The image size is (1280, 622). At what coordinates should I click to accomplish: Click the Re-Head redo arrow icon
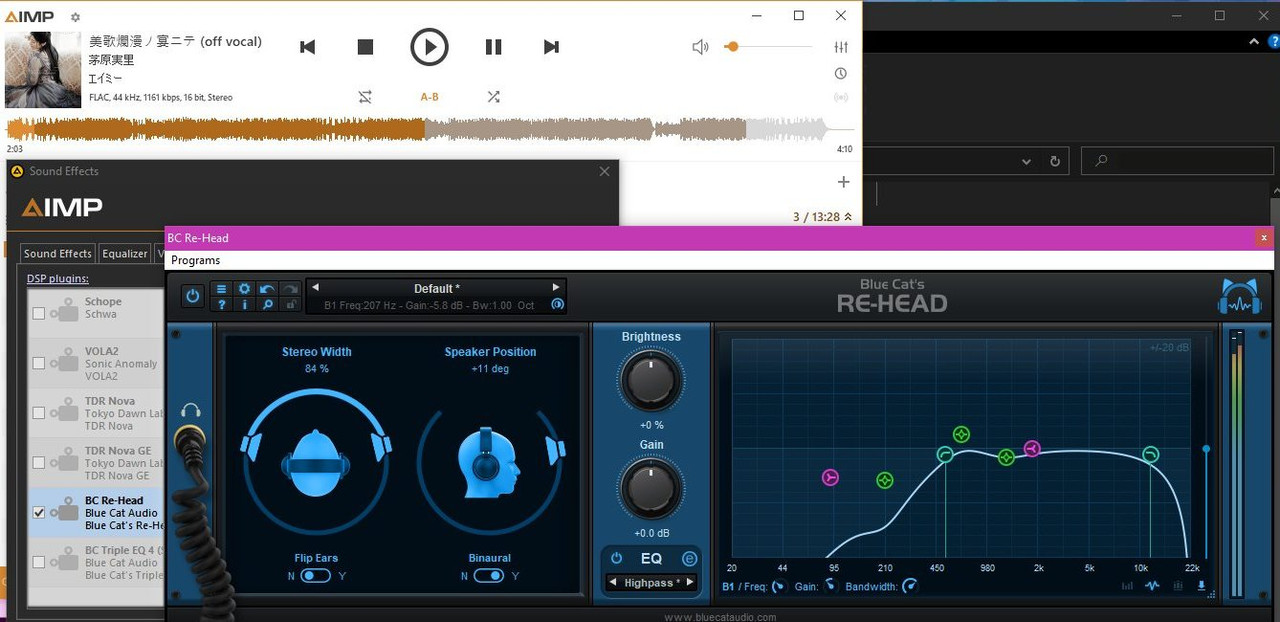pos(290,289)
